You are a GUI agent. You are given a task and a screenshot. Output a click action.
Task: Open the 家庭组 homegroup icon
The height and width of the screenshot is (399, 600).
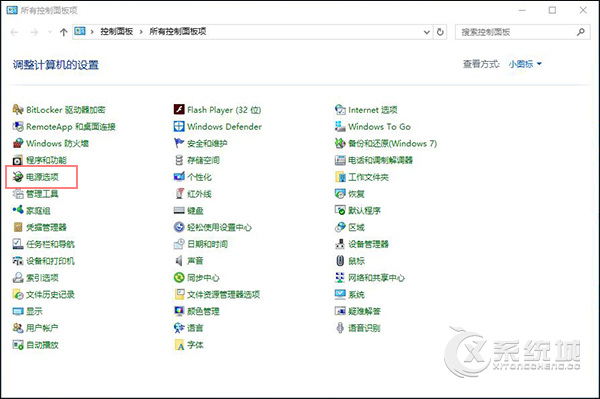[18, 210]
